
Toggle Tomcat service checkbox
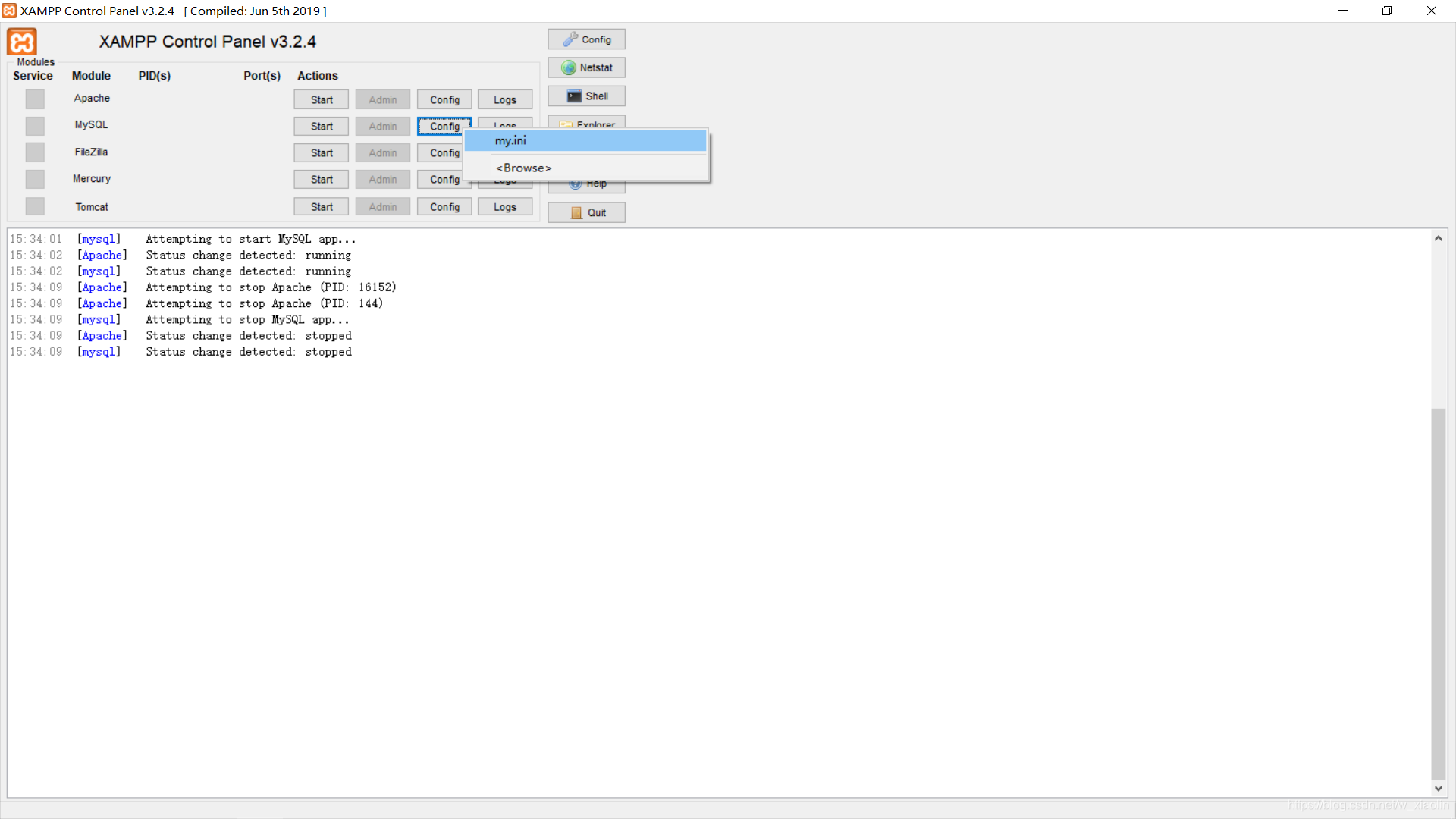35,206
